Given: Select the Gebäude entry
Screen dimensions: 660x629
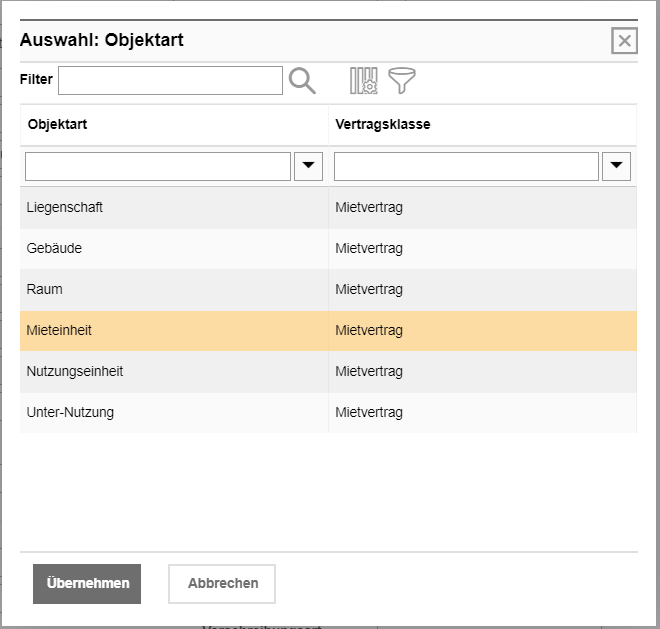Looking at the screenshot, I should click(x=55, y=249).
